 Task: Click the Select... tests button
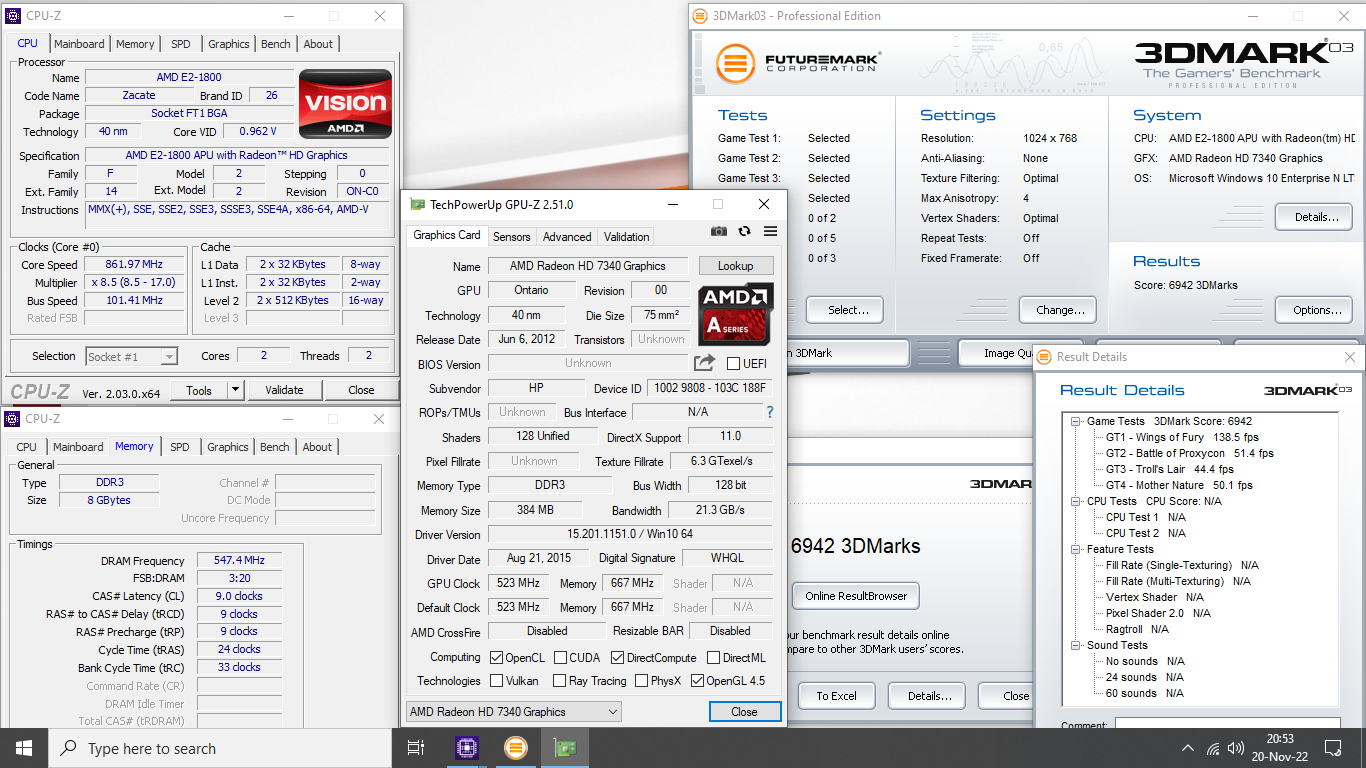coord(845,310)
